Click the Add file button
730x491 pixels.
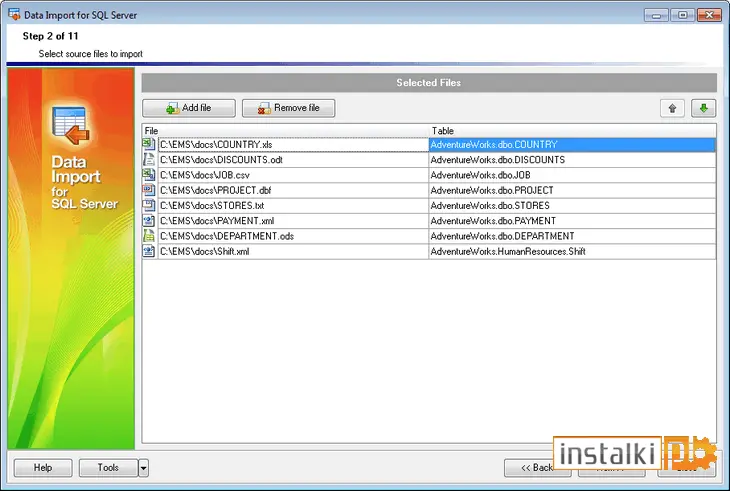[x=189, y=108]
